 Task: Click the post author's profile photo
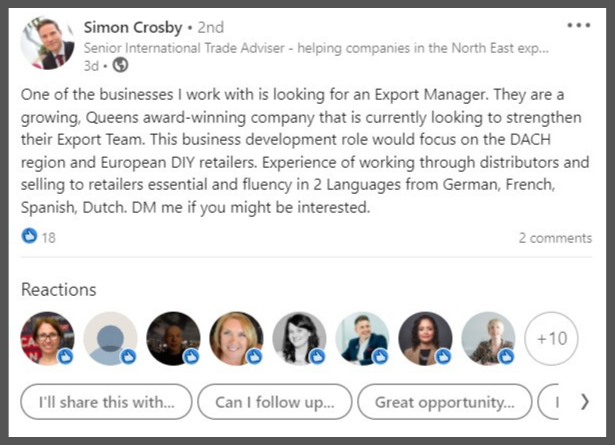tap(47, 42)
